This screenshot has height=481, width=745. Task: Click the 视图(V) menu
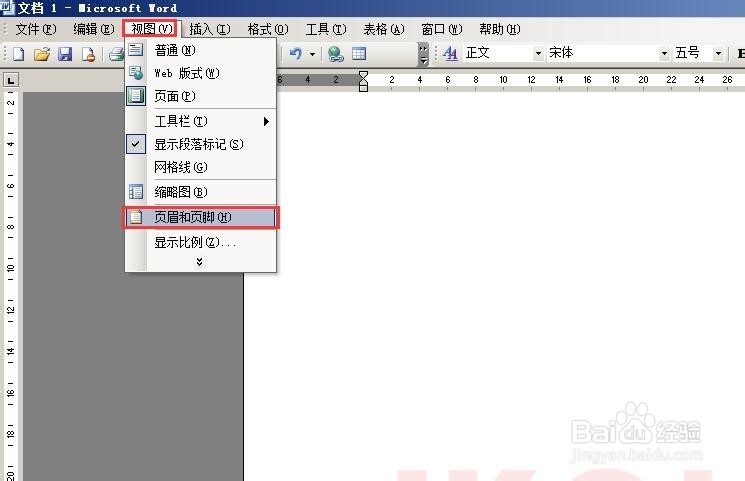(151, 29)
